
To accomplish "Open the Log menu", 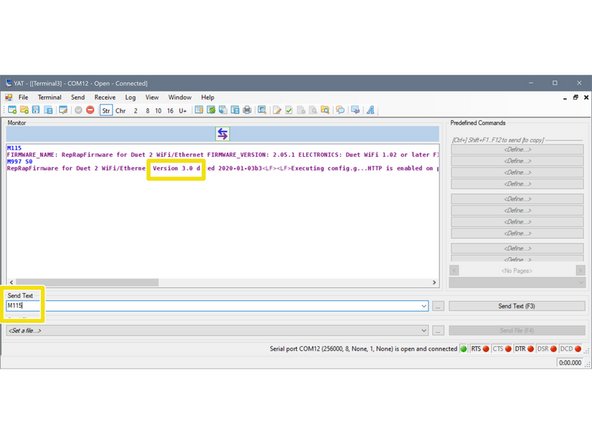I will [x=130, y=97].
